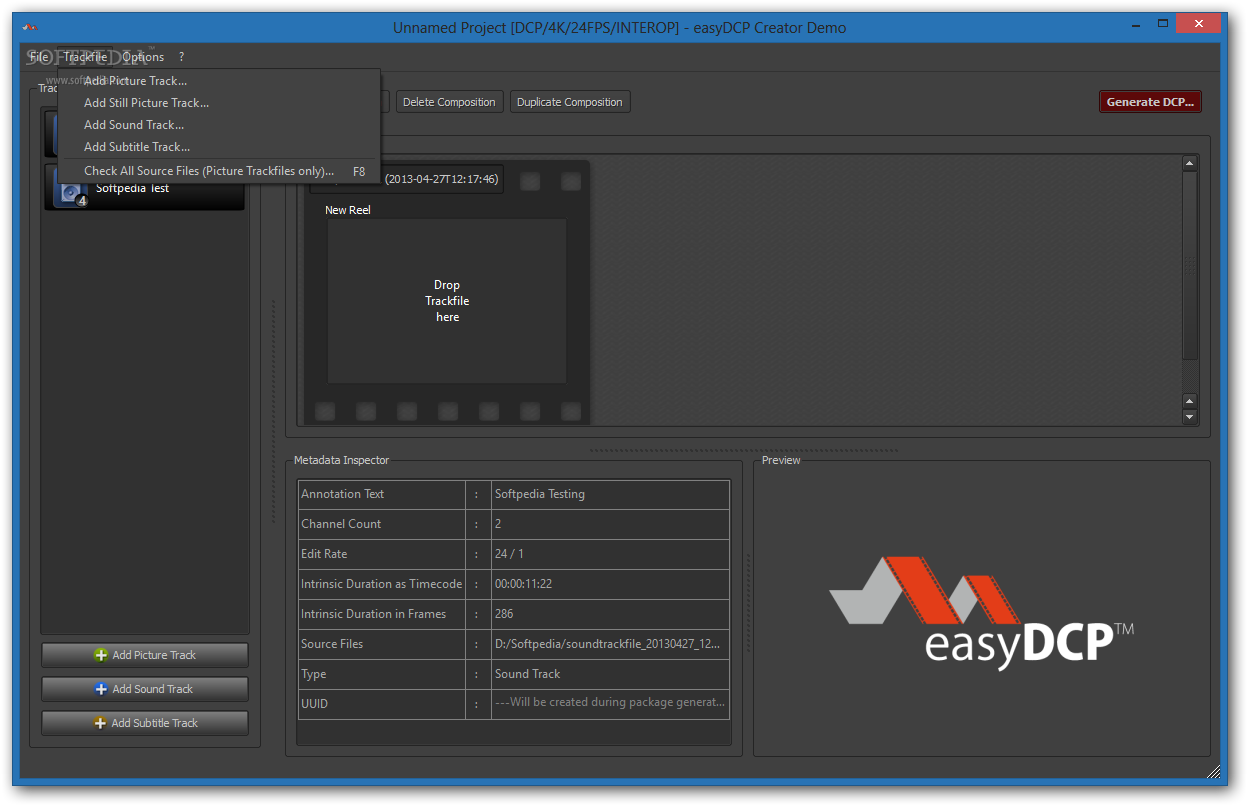Click the Add Picture Track button

coord(145,655)
